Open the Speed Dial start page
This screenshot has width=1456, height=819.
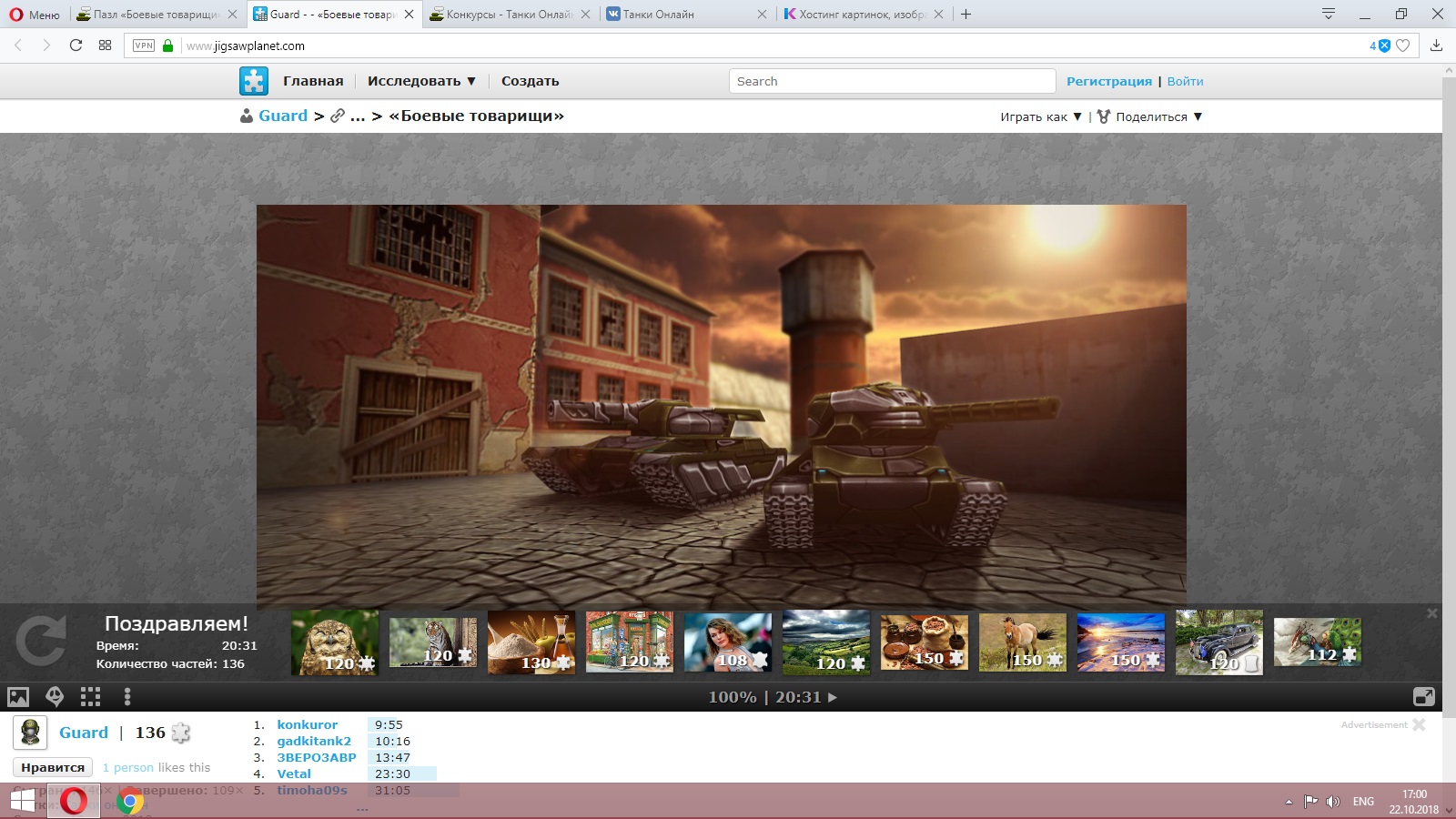pos(105,45)
